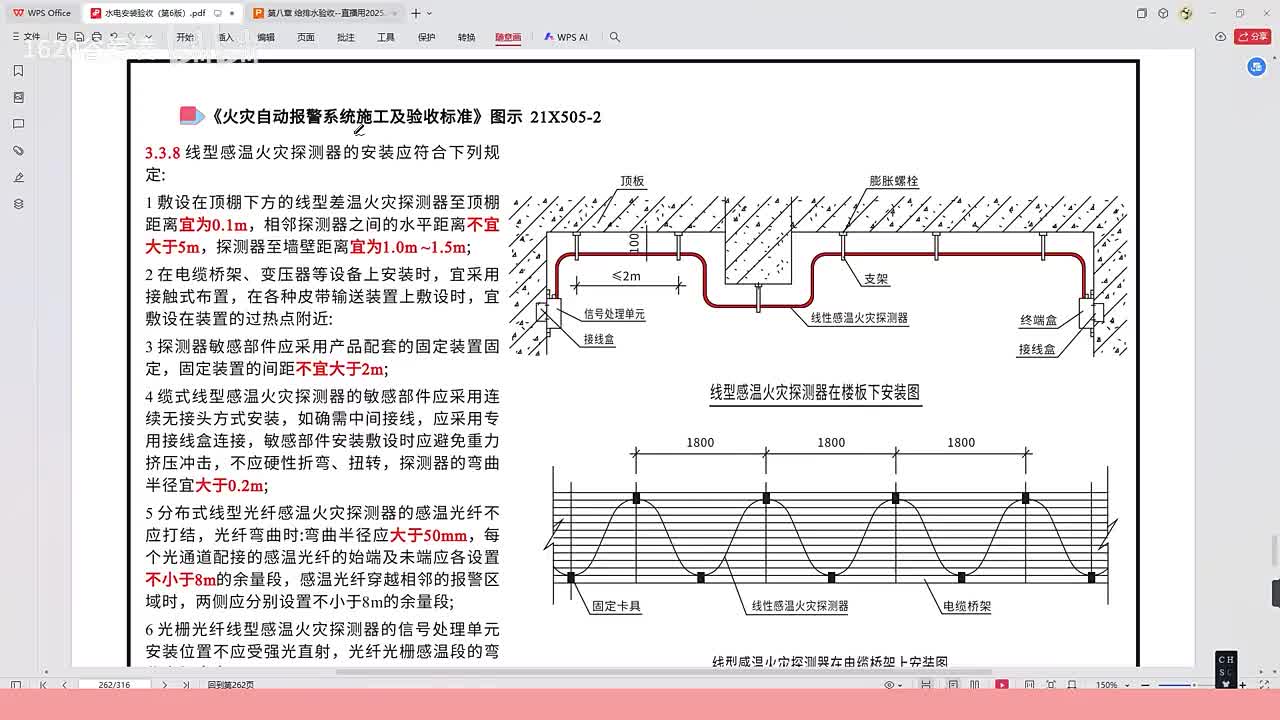The width and height of the screenshot is (1280, 720).
Task: Open the comments panel in the left sidebar
Action: coord(18,124)
